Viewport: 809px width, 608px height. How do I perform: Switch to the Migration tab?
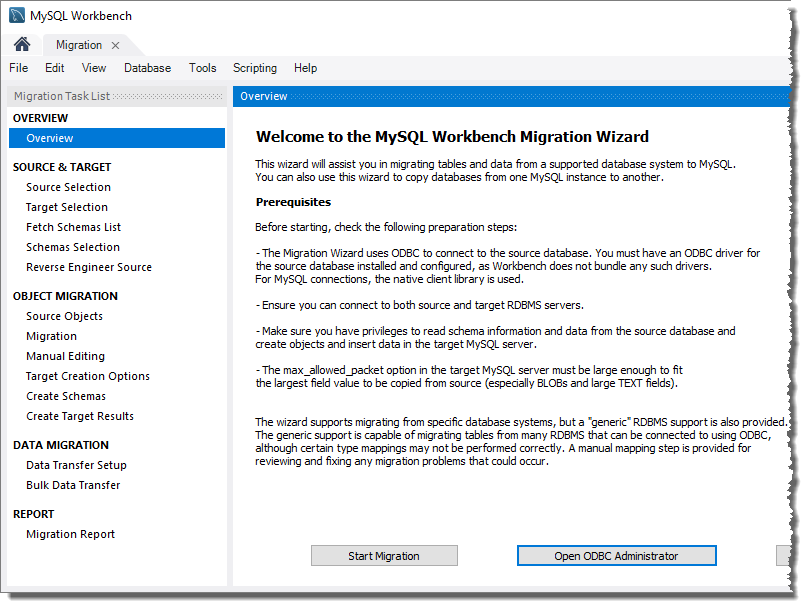pyautogui.click(x=80, y=45)
